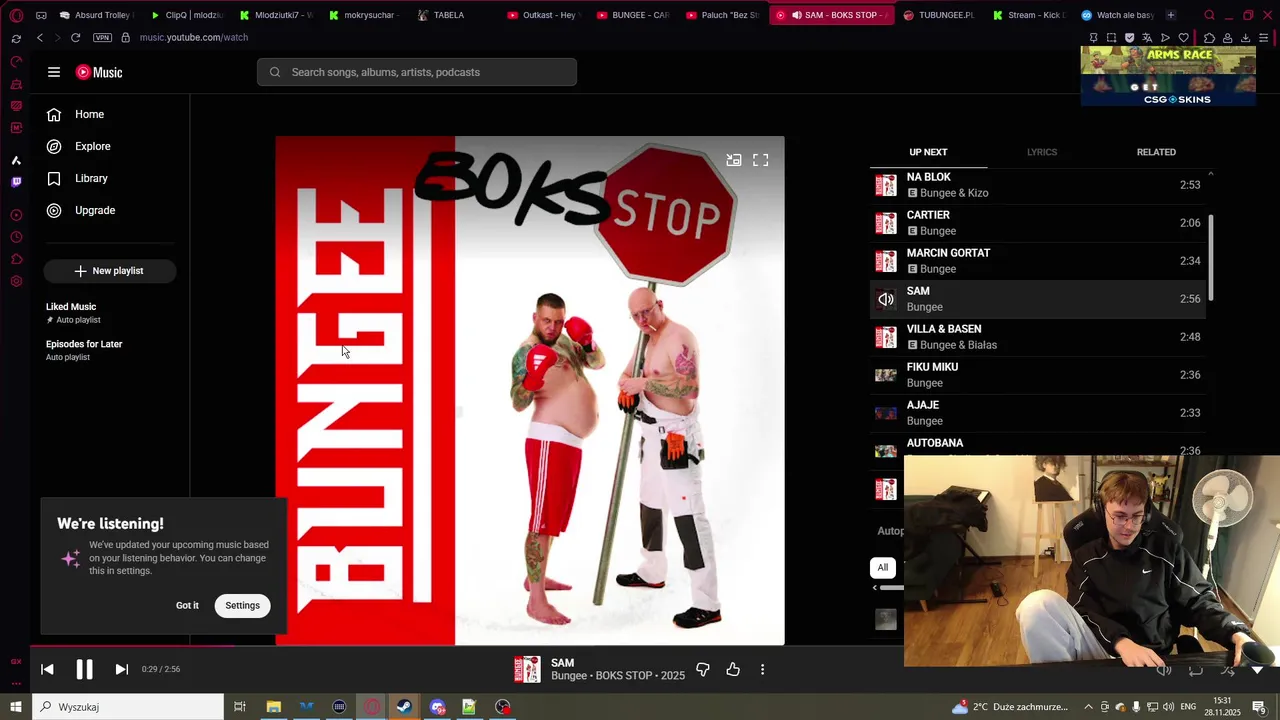
Task: Open the Windows Start menu
Action: coord(16,707)
